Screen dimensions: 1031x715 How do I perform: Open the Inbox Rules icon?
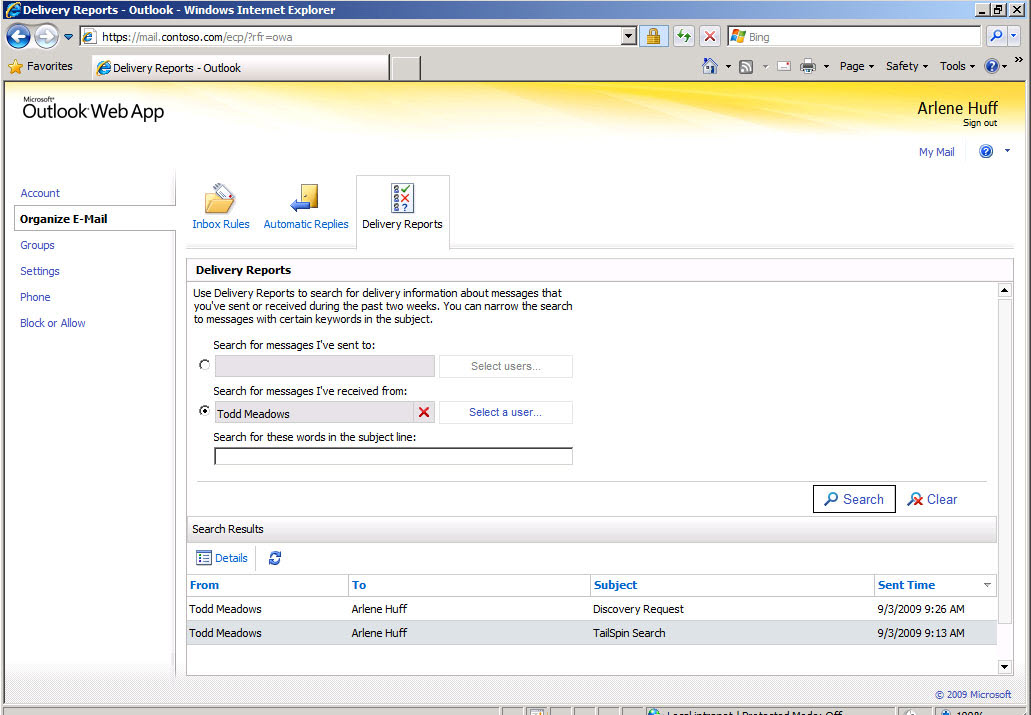tap(220, 199)
